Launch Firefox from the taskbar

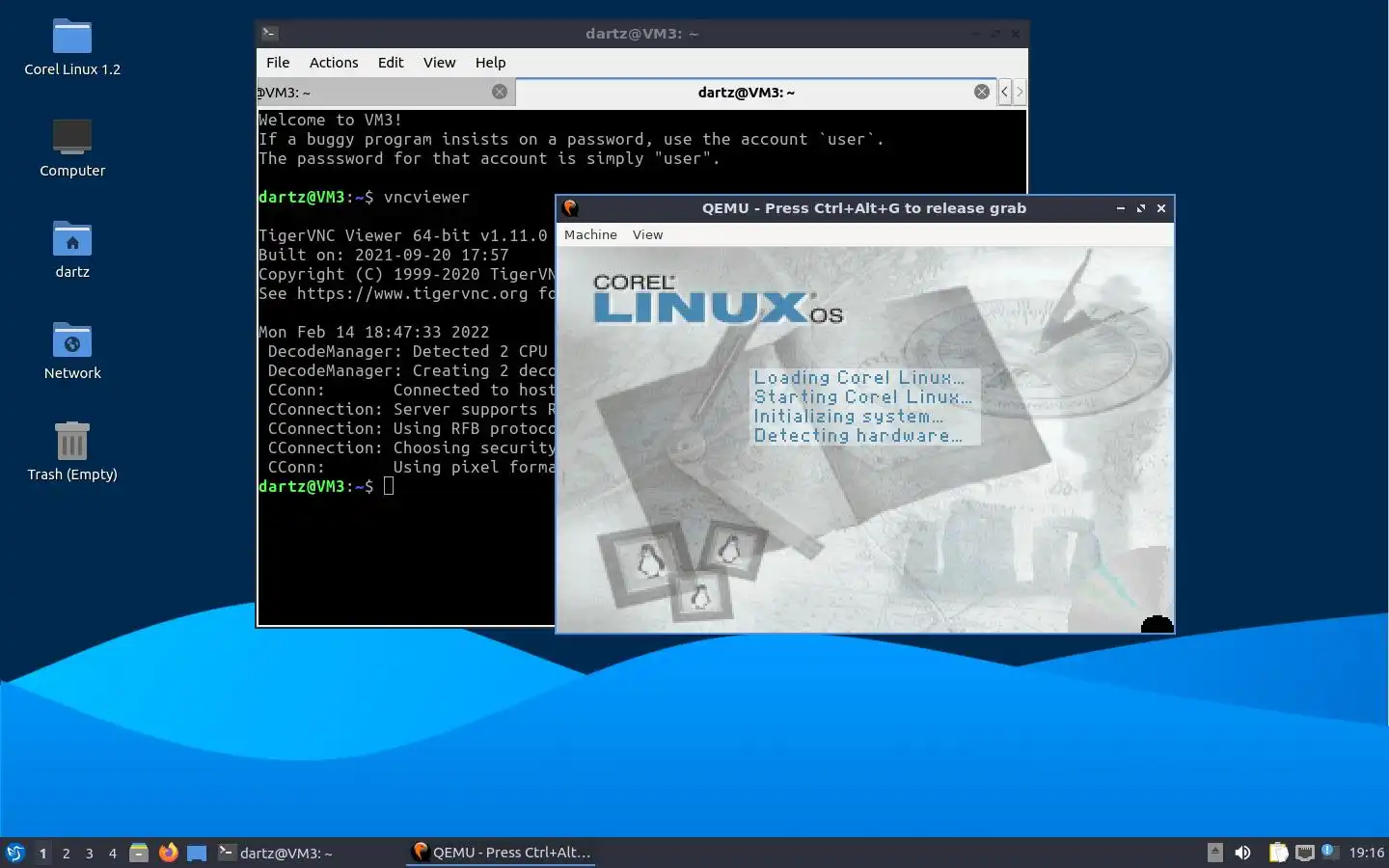tap(169, 853)
